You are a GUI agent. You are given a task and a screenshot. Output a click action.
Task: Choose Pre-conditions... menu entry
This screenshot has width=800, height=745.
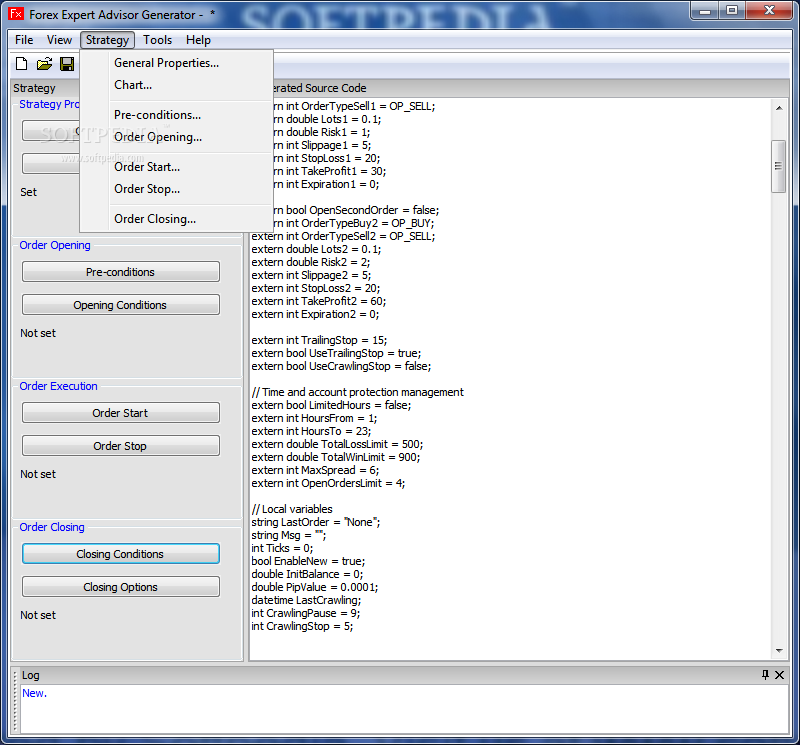coord(176,115)
